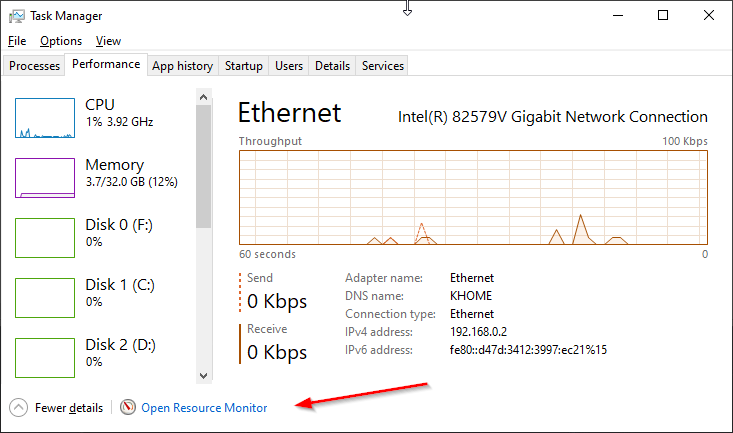Image resolution: width=733 pixels, height=433 pixels.
Task: Click the sidebar scroll up arrow
Action: pyautogui.click(x=203, y=97)
